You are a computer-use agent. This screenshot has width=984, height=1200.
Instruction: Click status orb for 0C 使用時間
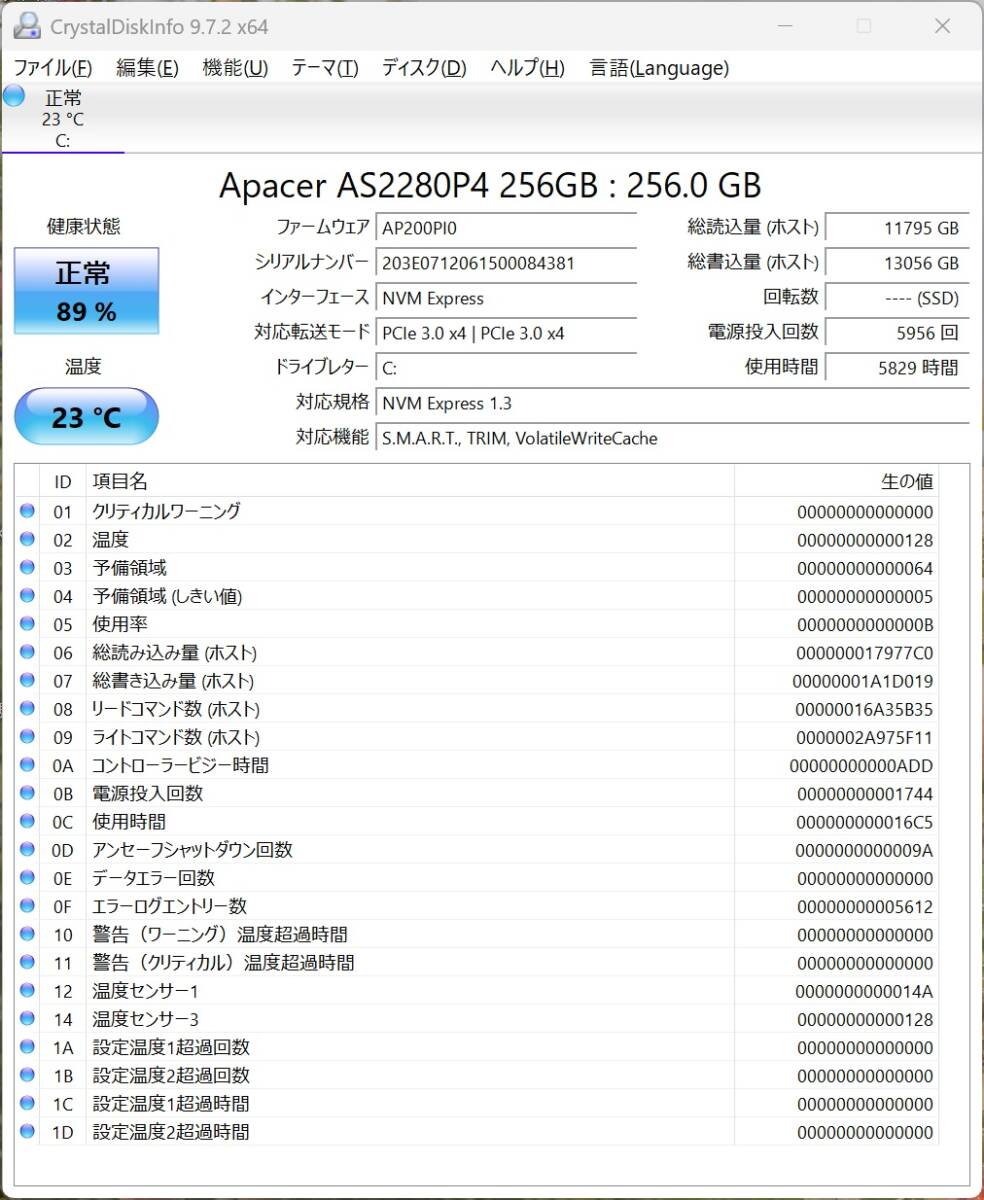pos(27,822)
